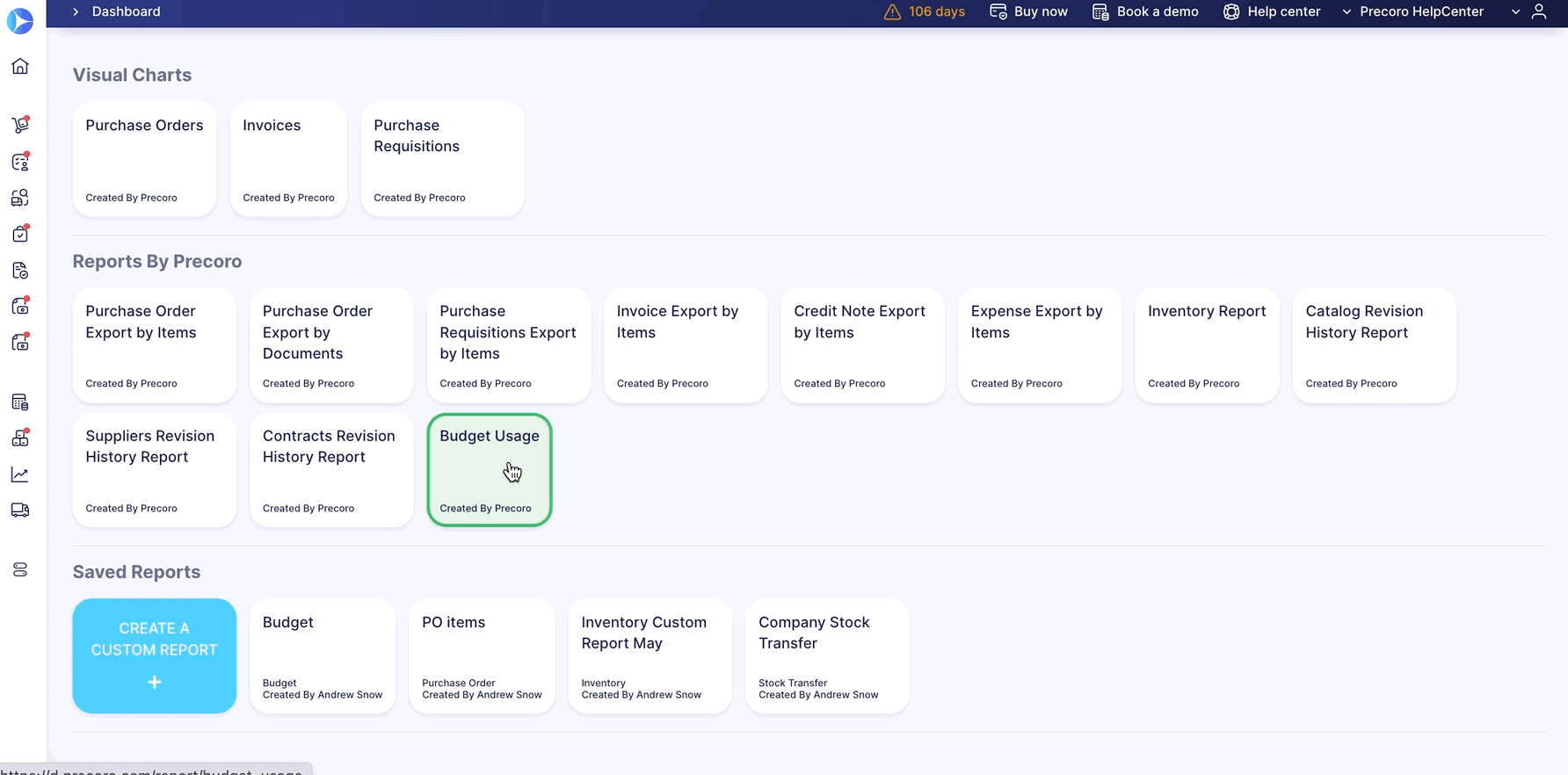Click the Saved Reports heading
1568x775 pixels.
click(136, 572)
